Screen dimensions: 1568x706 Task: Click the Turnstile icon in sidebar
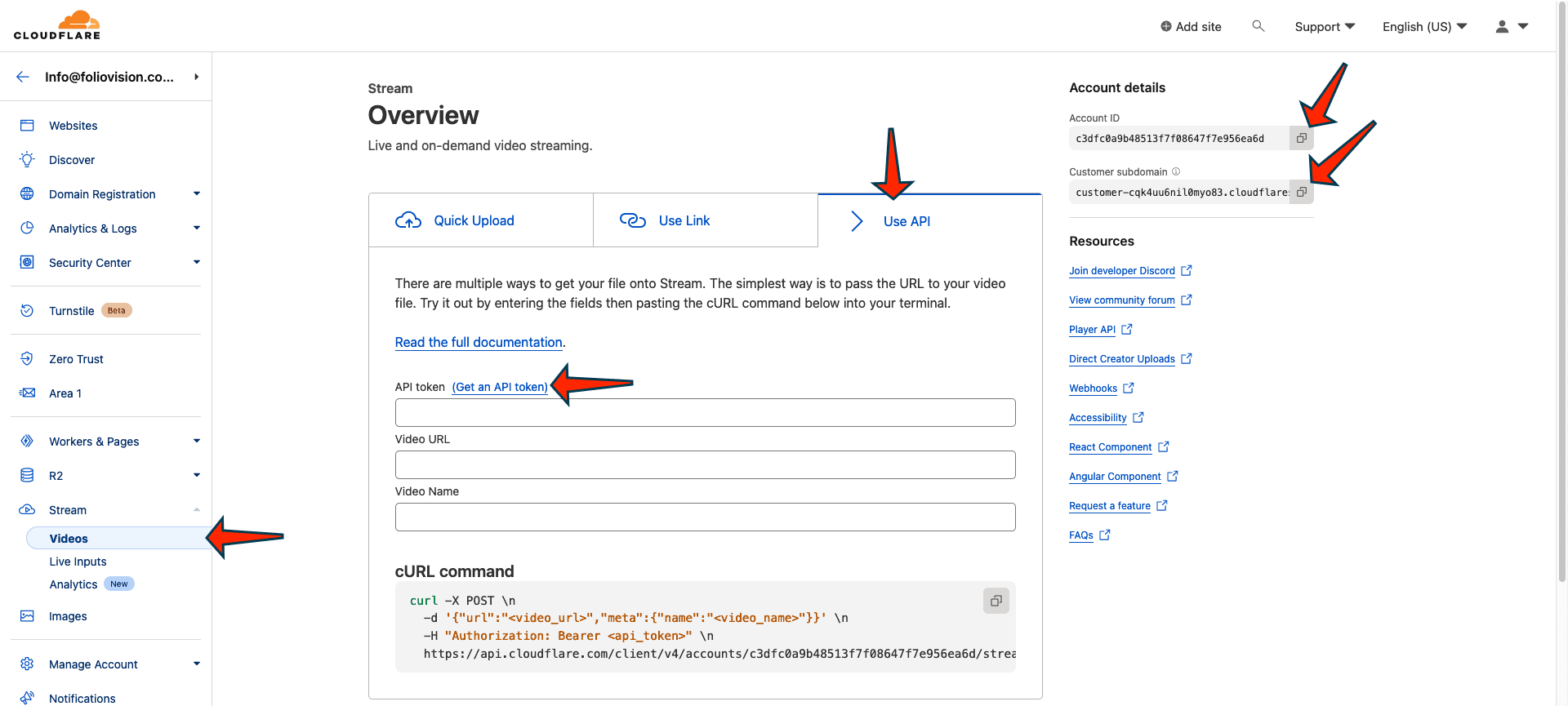[27, 311]
